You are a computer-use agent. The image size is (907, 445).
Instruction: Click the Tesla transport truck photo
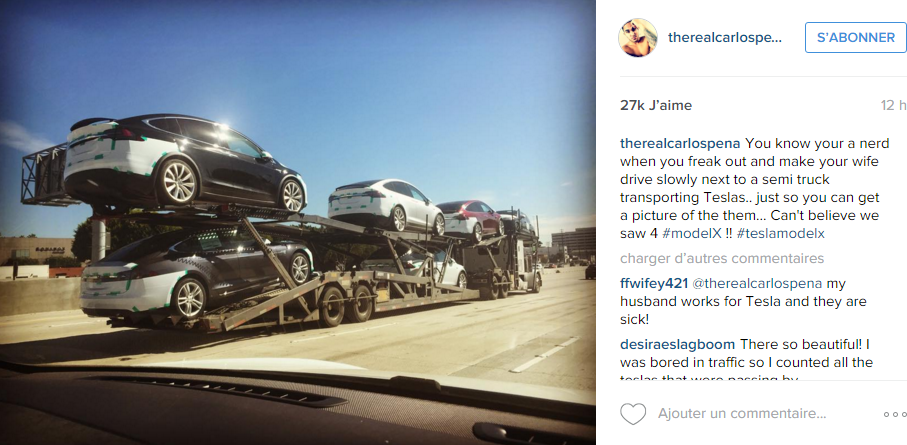pos(298,222)
